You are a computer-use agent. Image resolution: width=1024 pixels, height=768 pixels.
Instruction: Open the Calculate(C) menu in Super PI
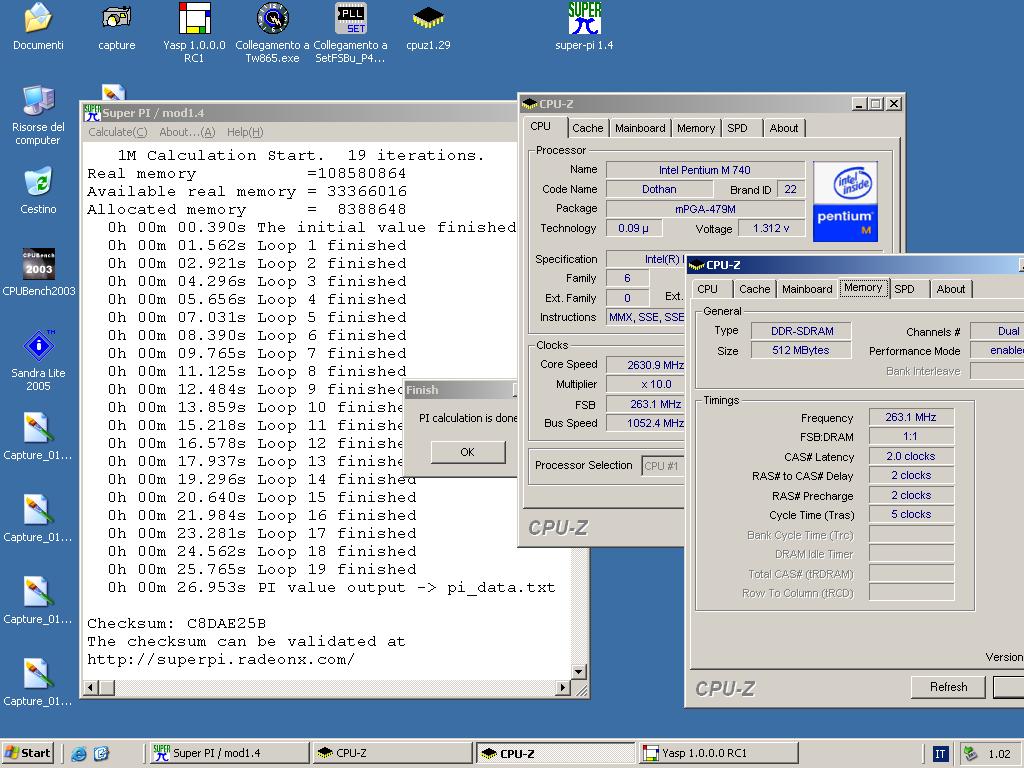(118, 132)
